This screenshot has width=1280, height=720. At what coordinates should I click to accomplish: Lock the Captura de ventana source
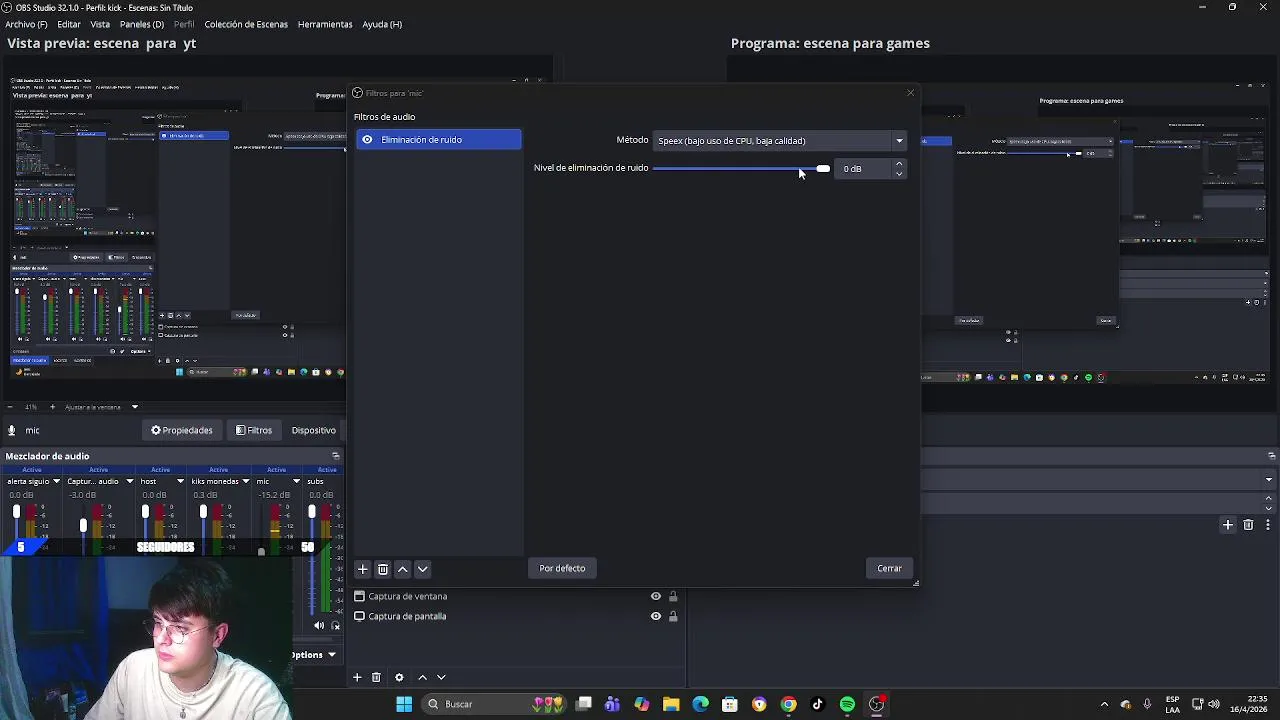point(673,596)
